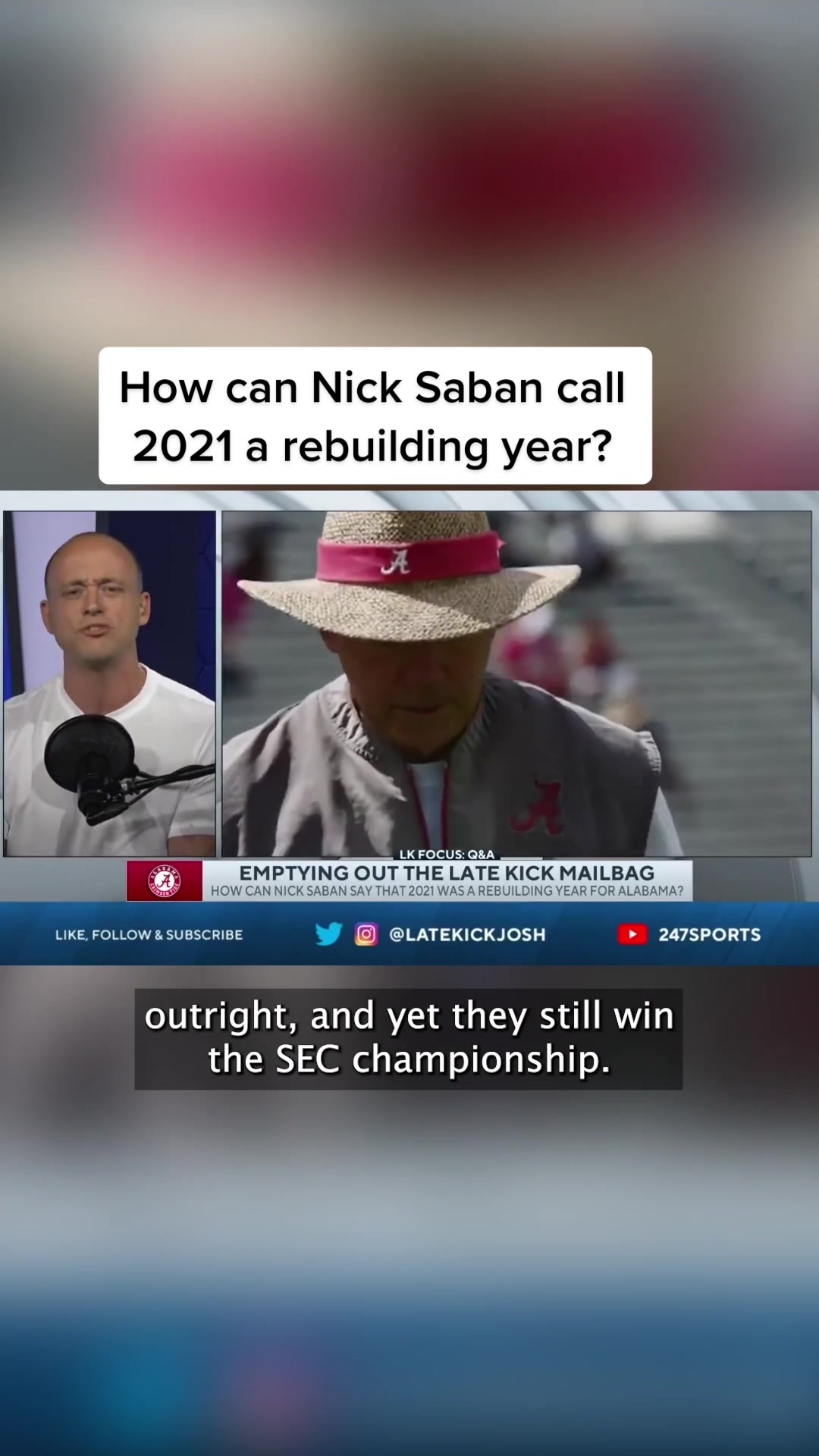Click the "LK FOCUS: Q&A" label
The width and height of the screenshot is (819, 1456).
point(447,854)
